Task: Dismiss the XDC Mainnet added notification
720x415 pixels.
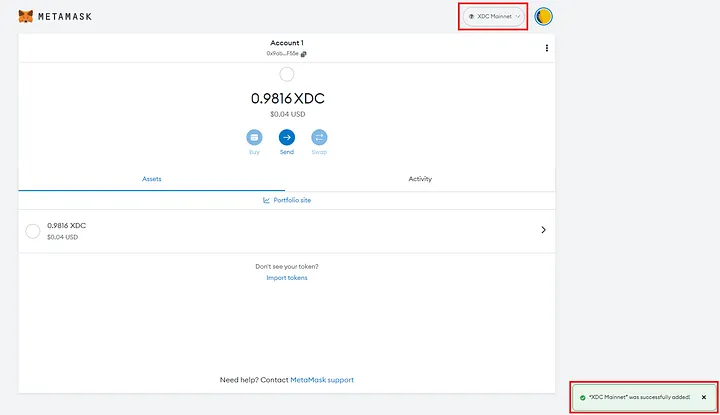Action: [x=703, y=397]
